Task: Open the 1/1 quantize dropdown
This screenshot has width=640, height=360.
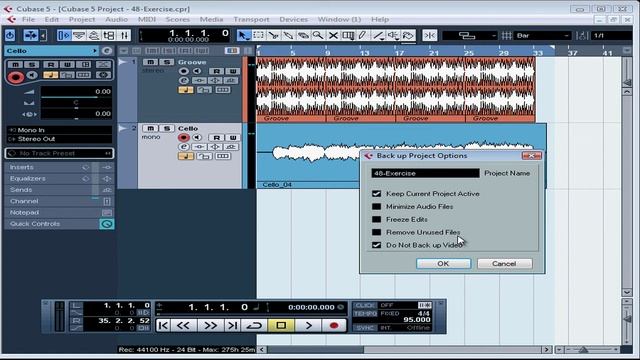Action: [x=612, y=36]
